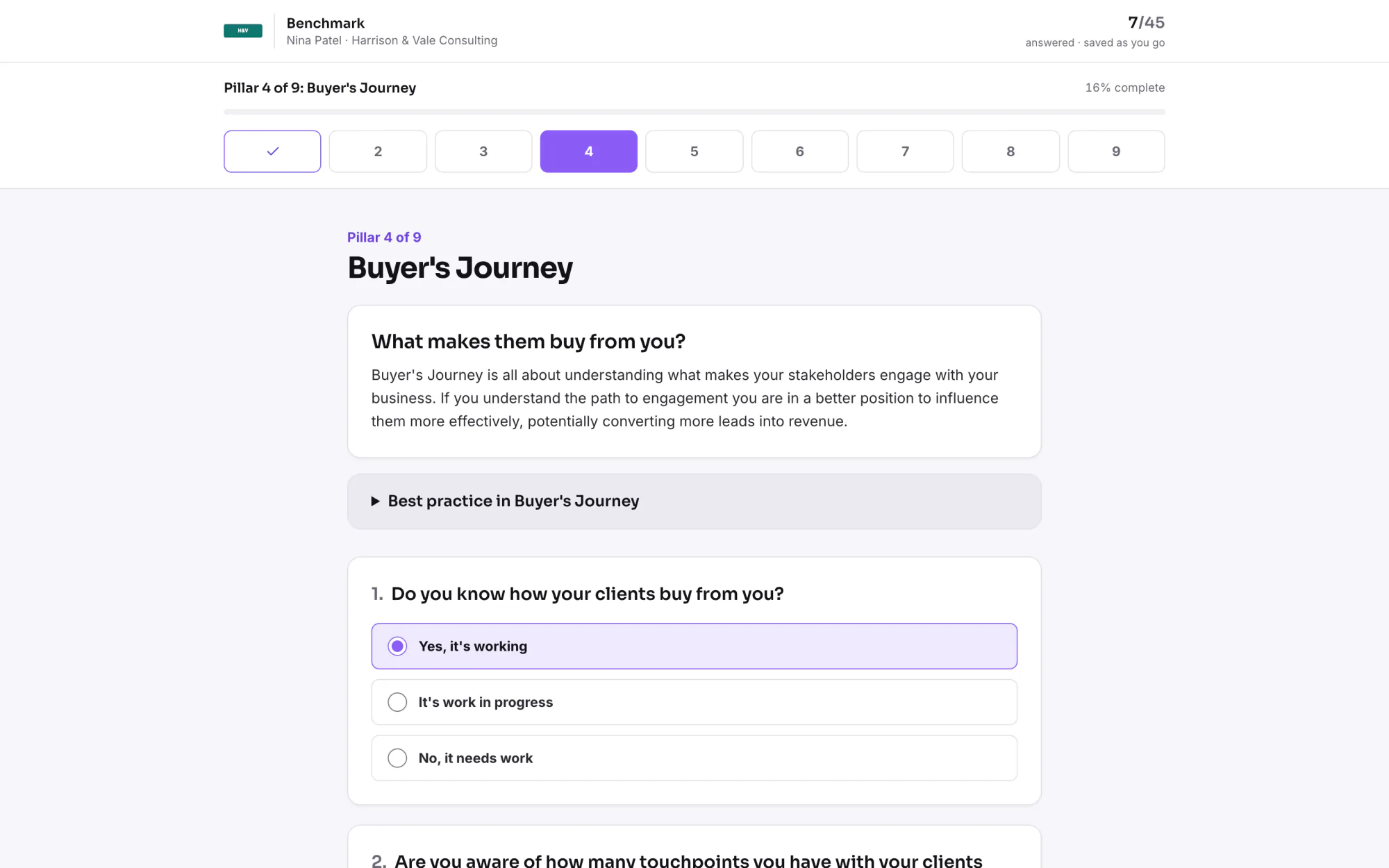Click the overall progress bar
The height and width of the screenshot is (868, 1389).
(694, 112)
